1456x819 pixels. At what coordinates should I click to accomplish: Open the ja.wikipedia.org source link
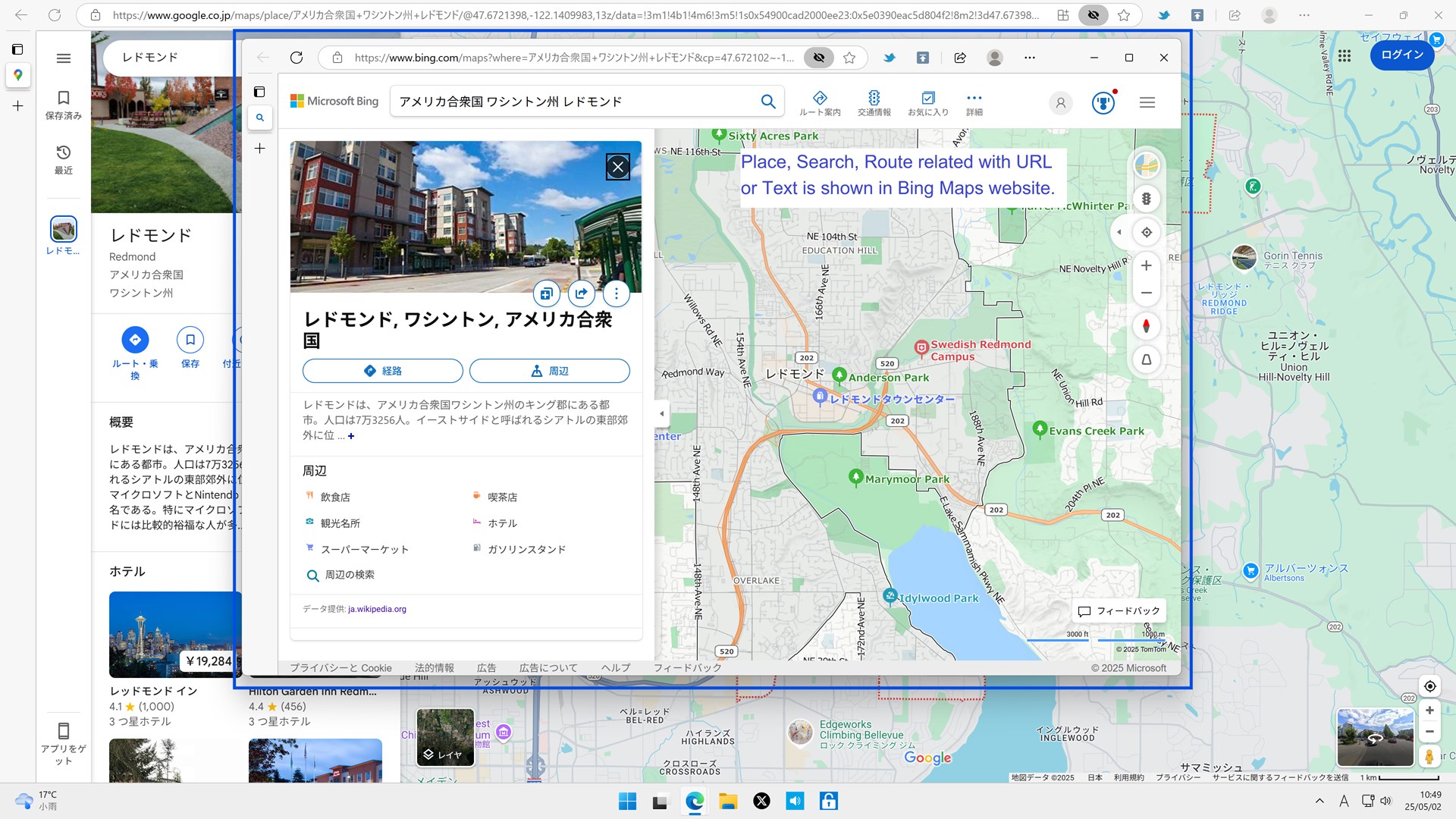click(377, 609)
